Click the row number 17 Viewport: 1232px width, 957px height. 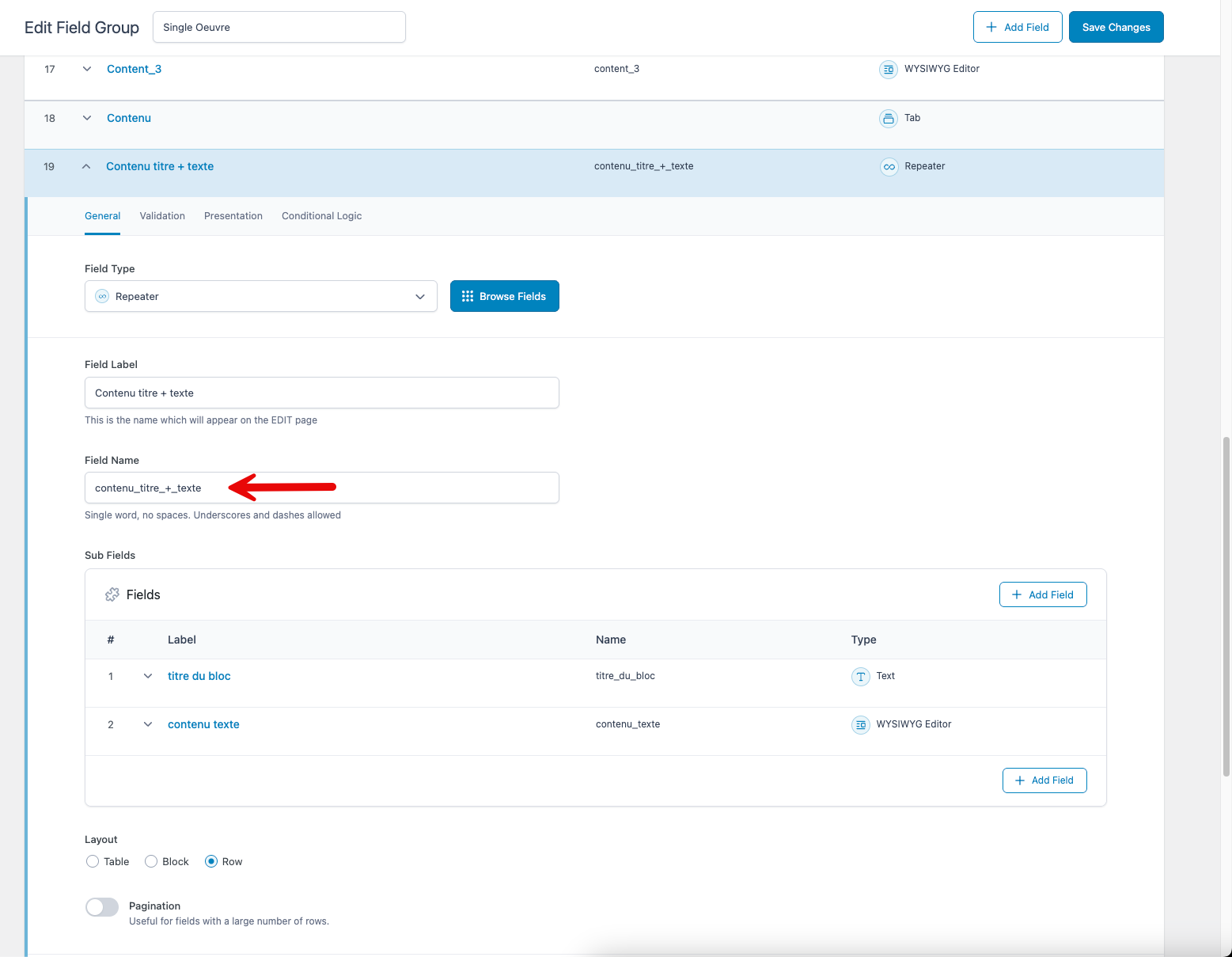tap(50, 69)
